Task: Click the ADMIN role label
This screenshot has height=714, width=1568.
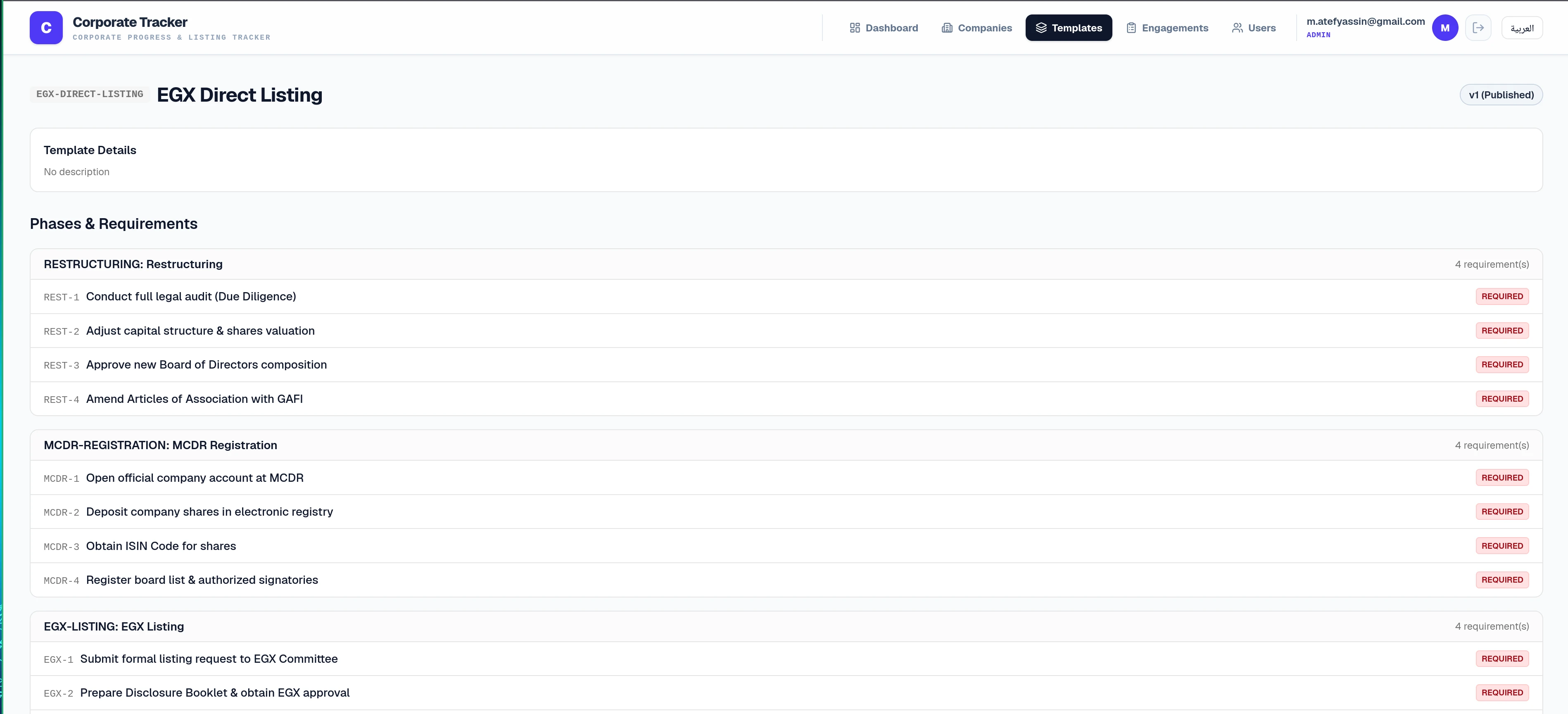Action: pos(1318,35)
